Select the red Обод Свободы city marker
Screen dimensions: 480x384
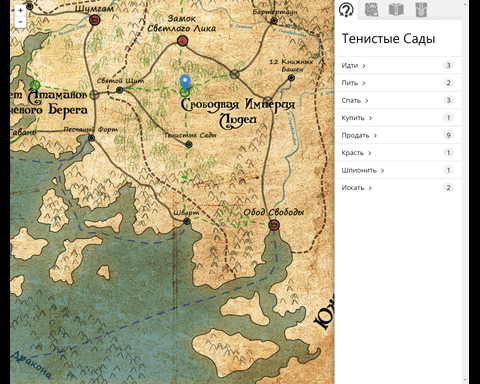pos(274,225)
